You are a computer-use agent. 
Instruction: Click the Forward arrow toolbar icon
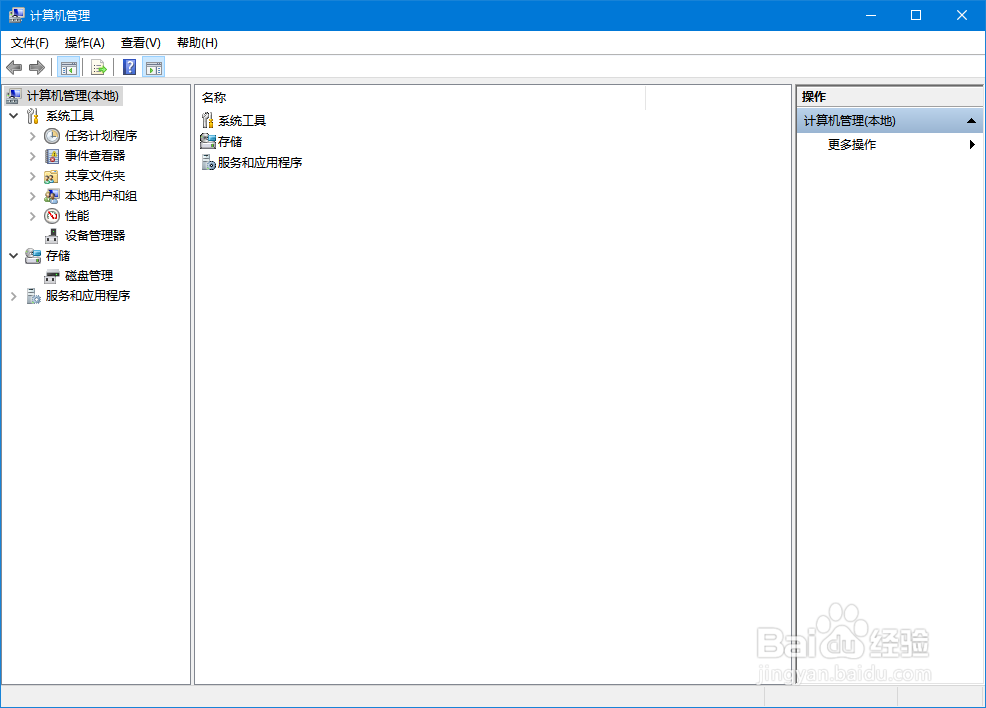click(37, 67)
